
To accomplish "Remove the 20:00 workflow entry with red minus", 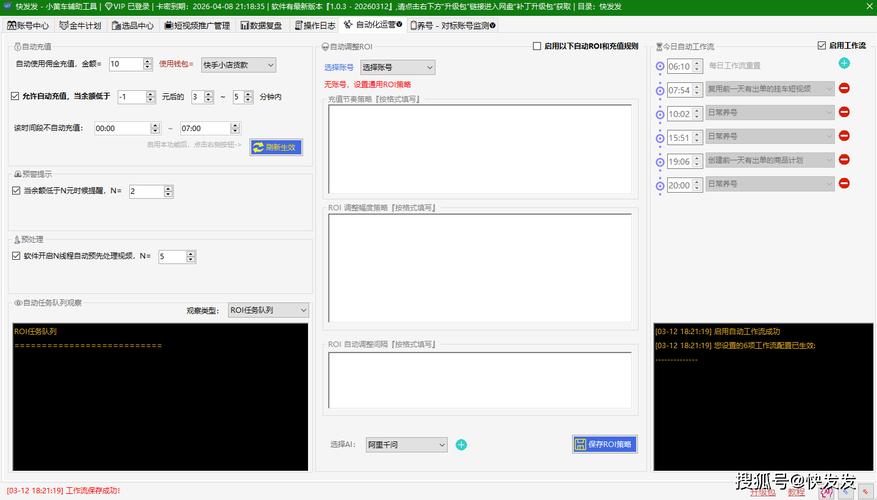I will coord(844,184).
